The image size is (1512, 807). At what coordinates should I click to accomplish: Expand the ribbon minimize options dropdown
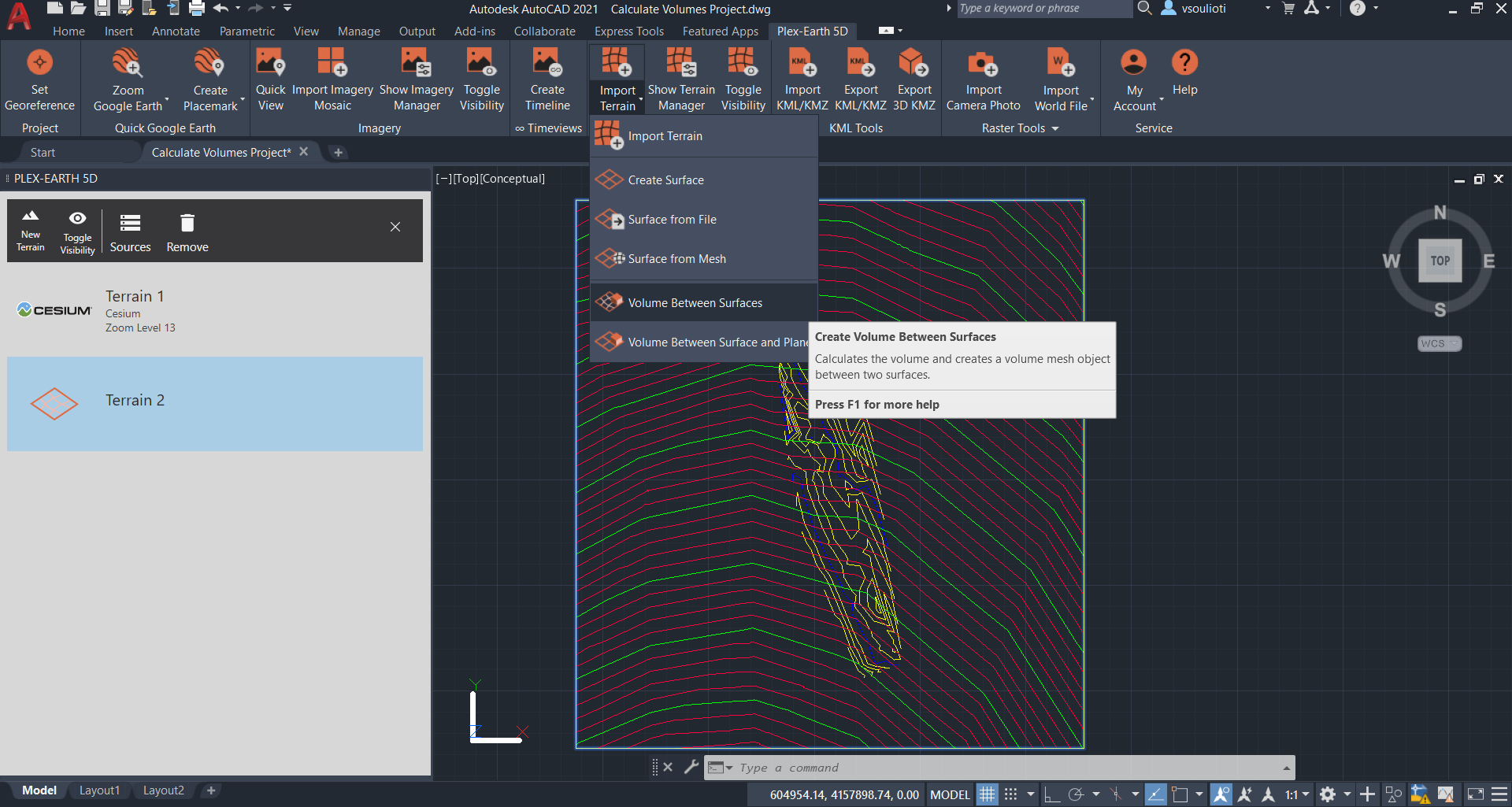[900, 31]
